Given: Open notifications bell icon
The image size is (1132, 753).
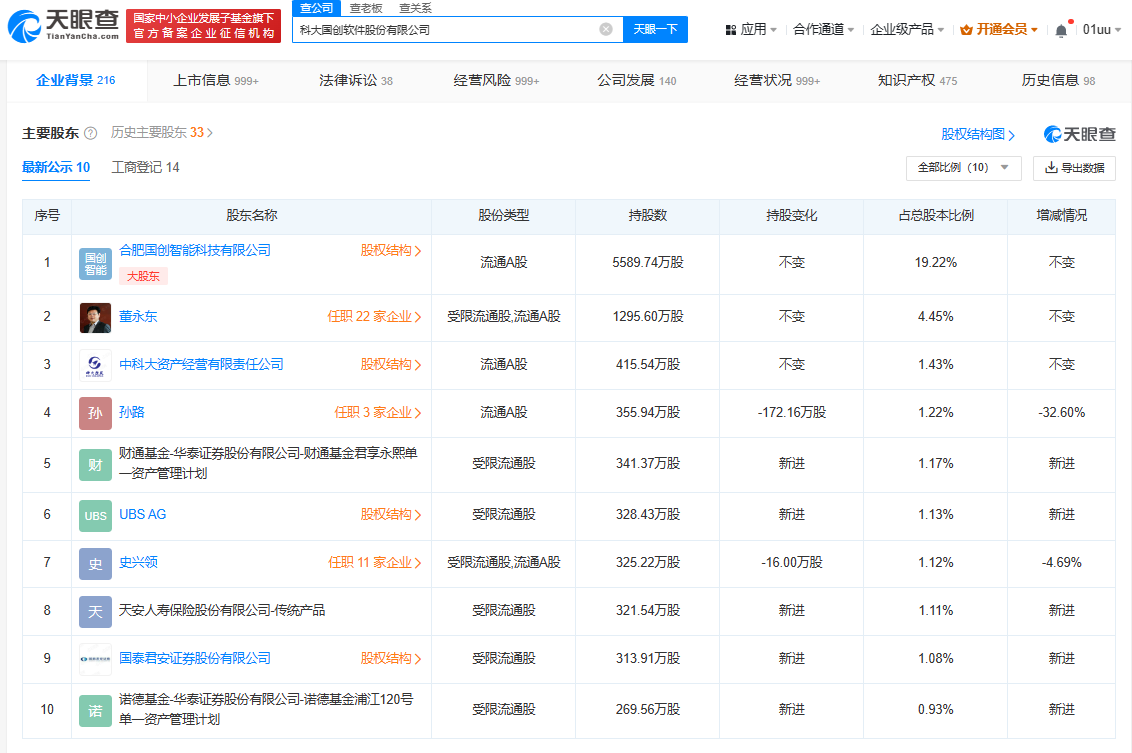Looking at the screenshot, I should [x=1061, y=30].
